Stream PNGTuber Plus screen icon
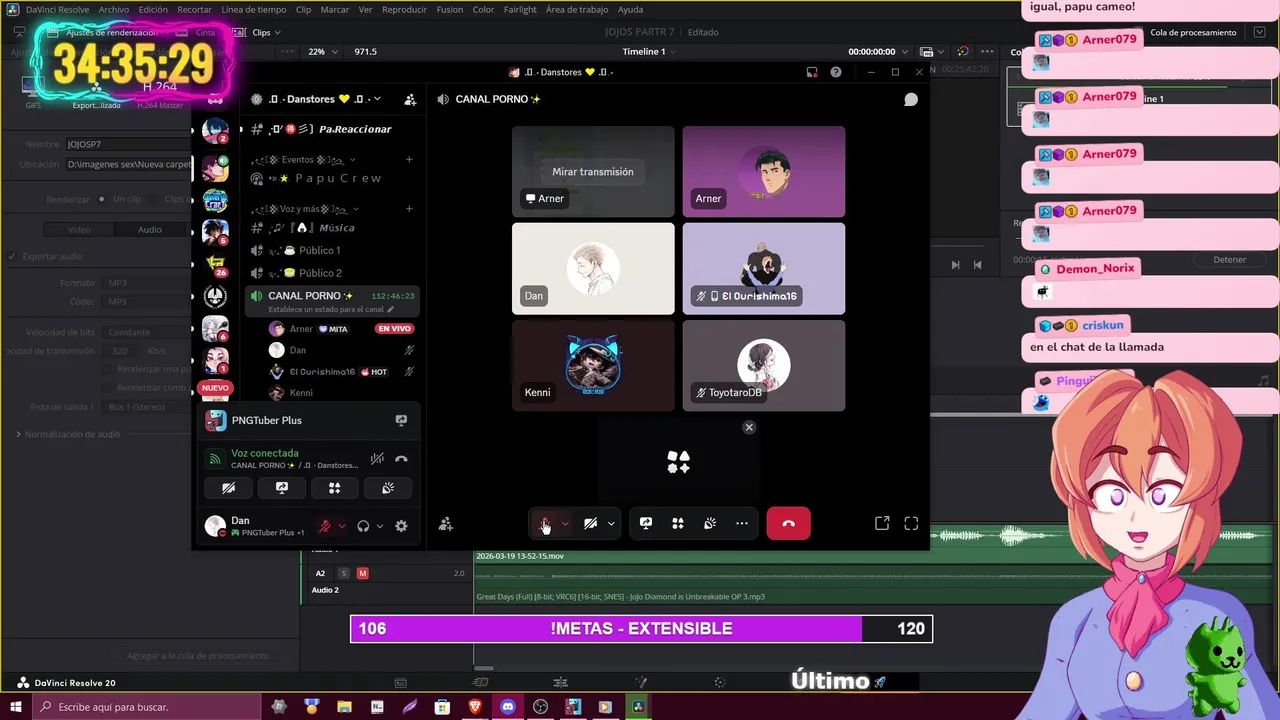This screenshot has width=1280, height=720. pos(401,420)
